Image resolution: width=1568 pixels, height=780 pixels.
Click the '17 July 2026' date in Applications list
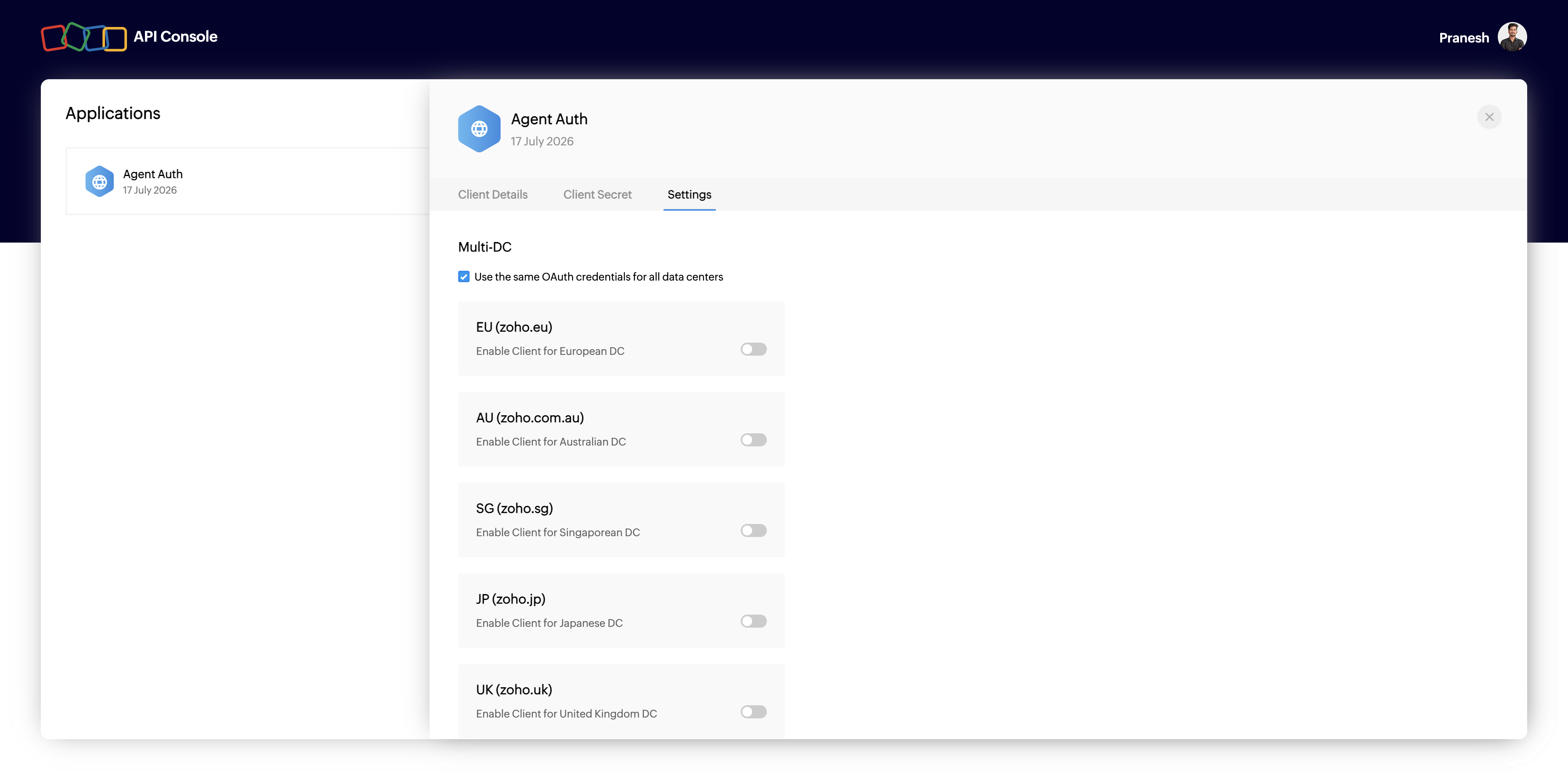point(150,190)
